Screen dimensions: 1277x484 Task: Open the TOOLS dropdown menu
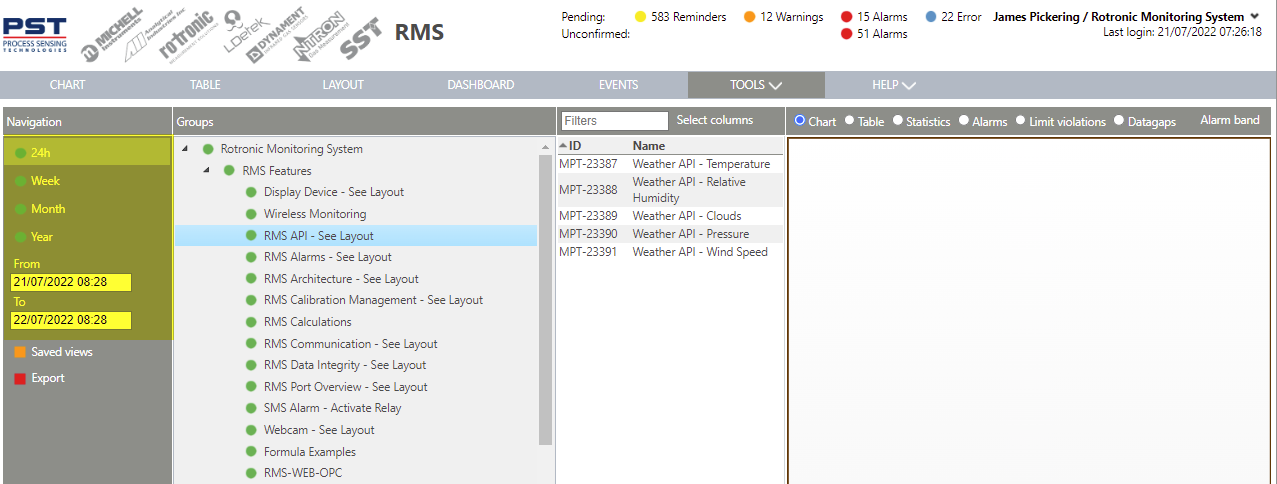click(x=756, y=85)
